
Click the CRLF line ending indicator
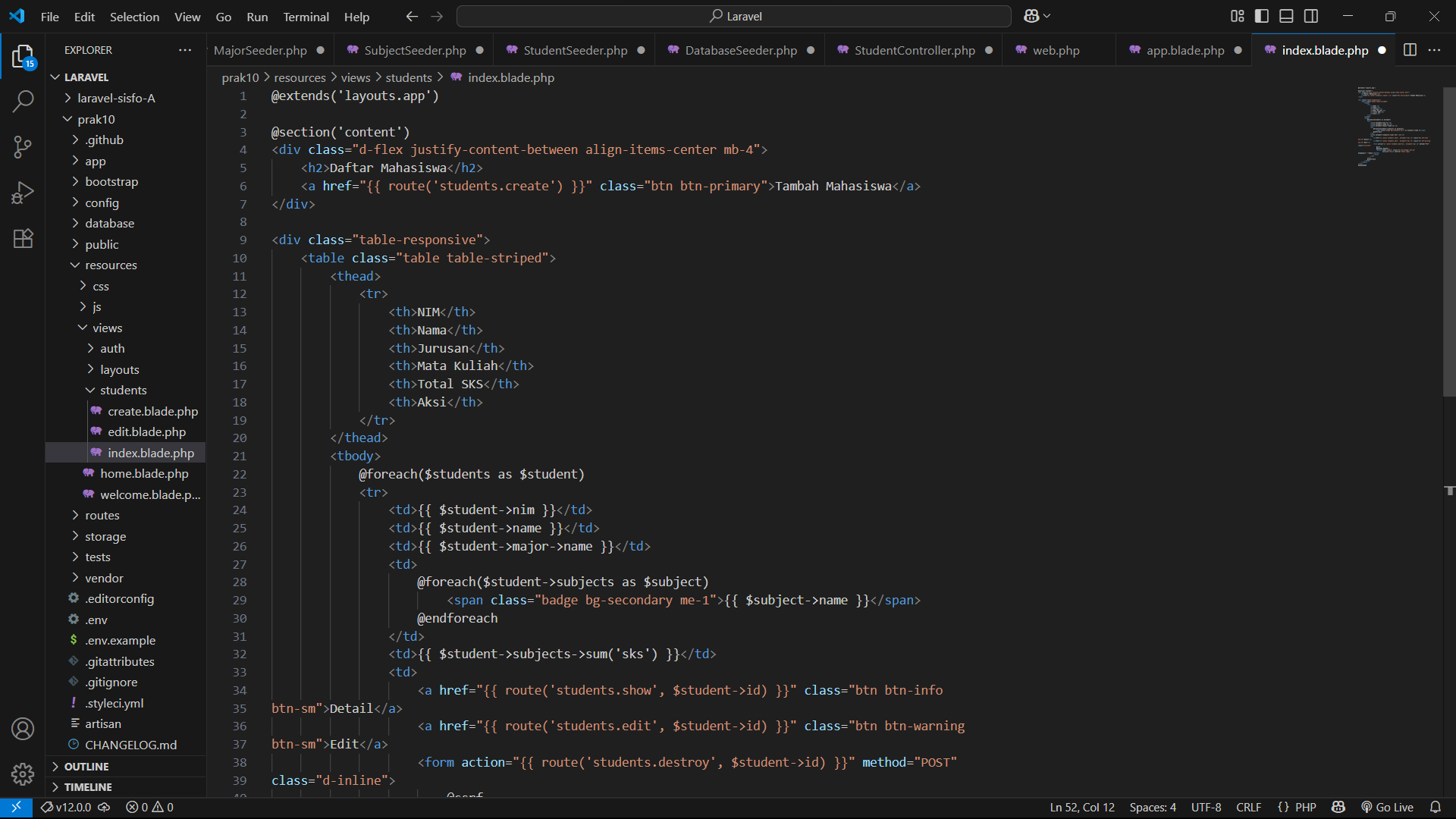[x=1248, y=807]
